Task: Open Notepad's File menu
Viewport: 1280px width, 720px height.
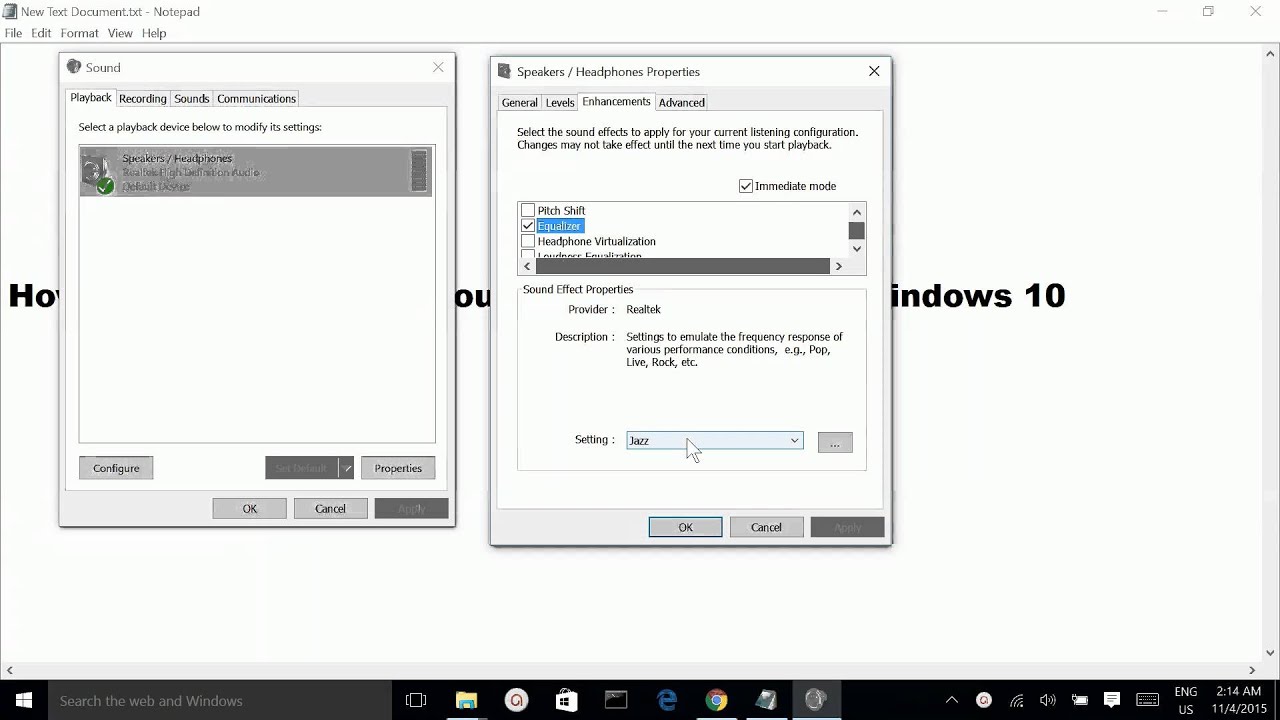Action: 13,33
